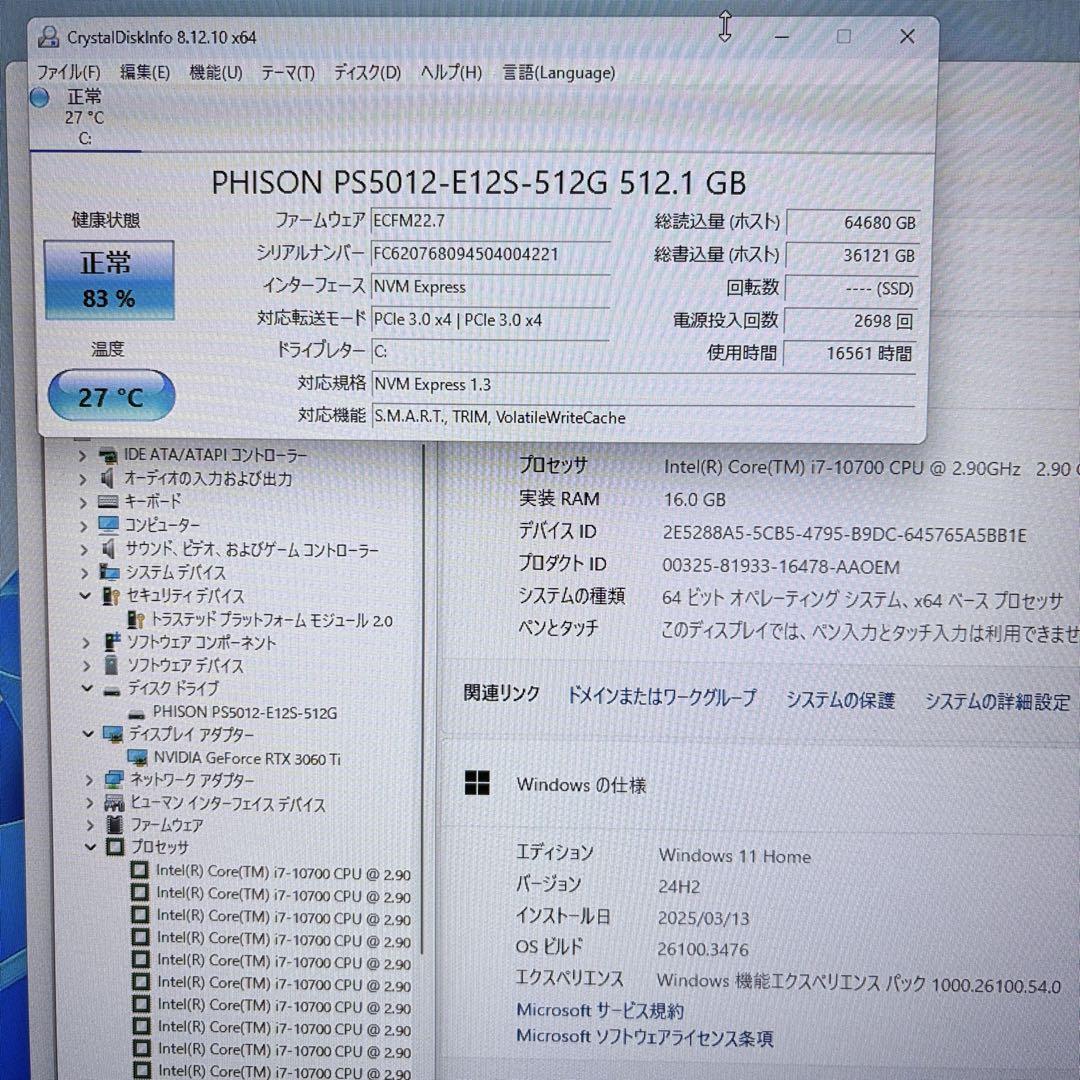Viewport: 1080px width, 1080px height.
Task: Expand ヒューマン インターフェイス デバイス node
Action: [90, 803]
